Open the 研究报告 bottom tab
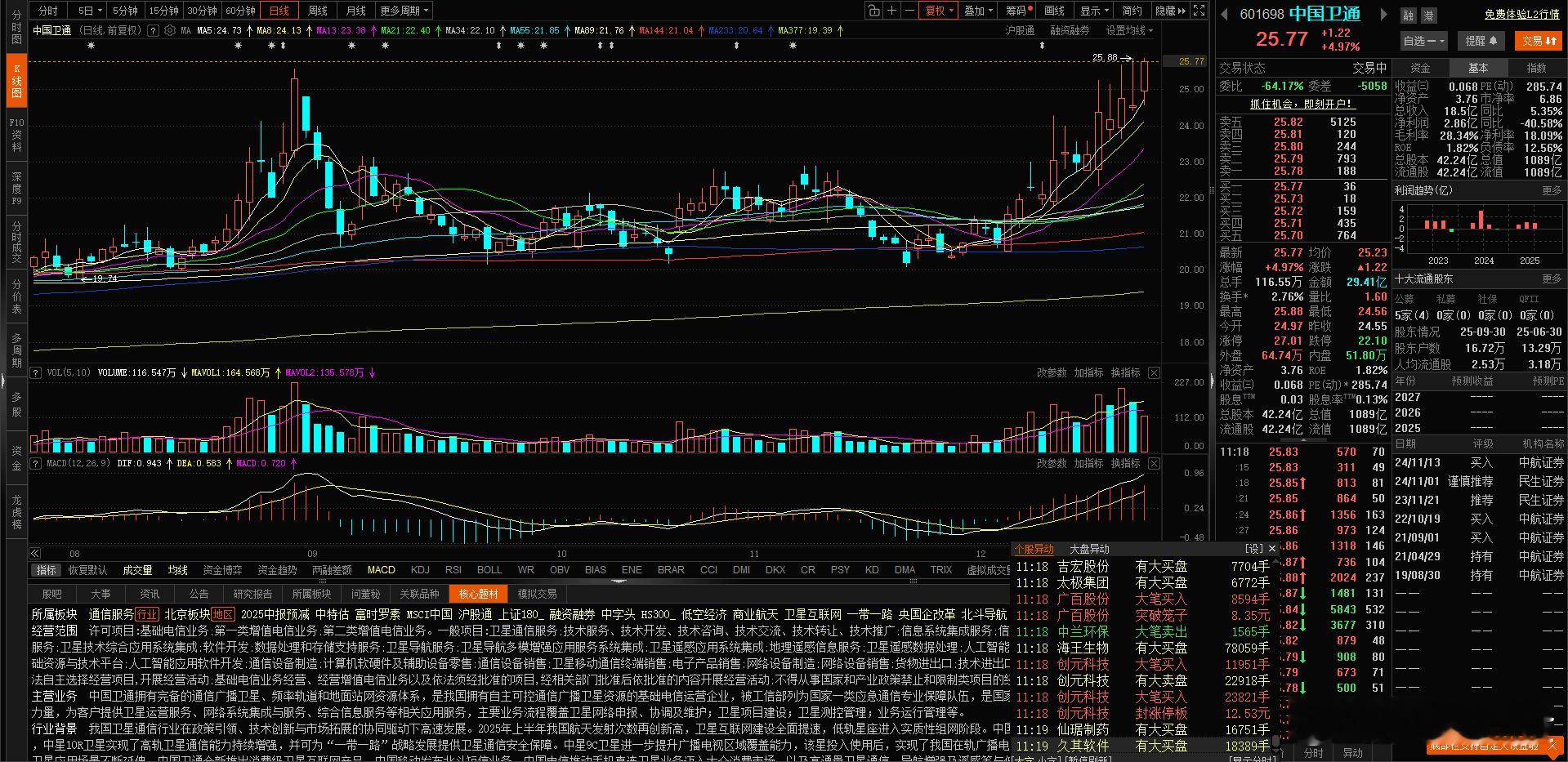The image size is (1568, 762). (x=252, y=594)
